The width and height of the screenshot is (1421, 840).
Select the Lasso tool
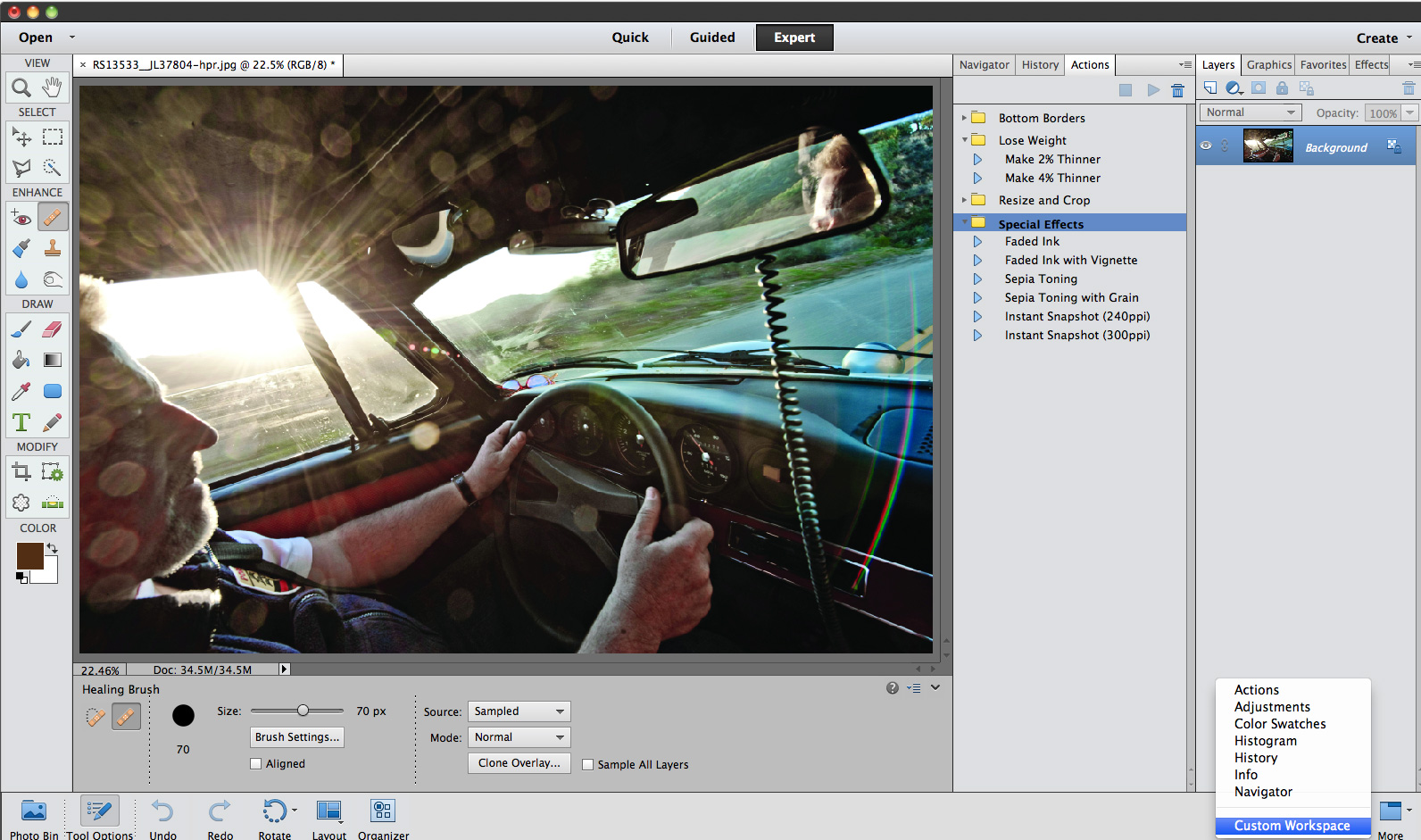pyautogui.click(x=21, y=168)
